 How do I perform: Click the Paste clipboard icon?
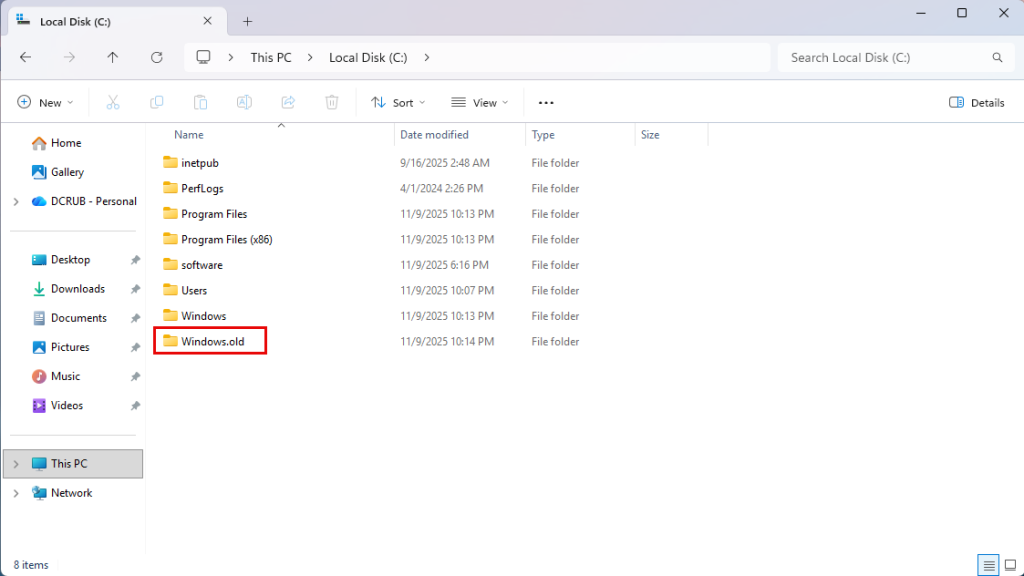click(200, 103)
